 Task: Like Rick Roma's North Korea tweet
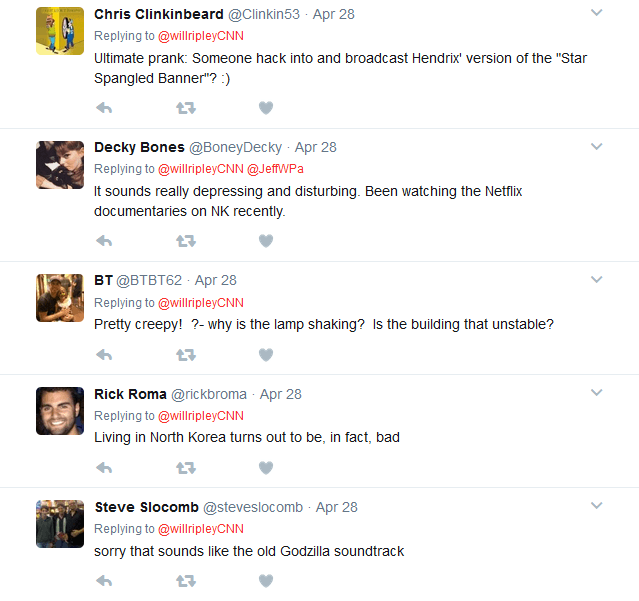click(266, 467)
